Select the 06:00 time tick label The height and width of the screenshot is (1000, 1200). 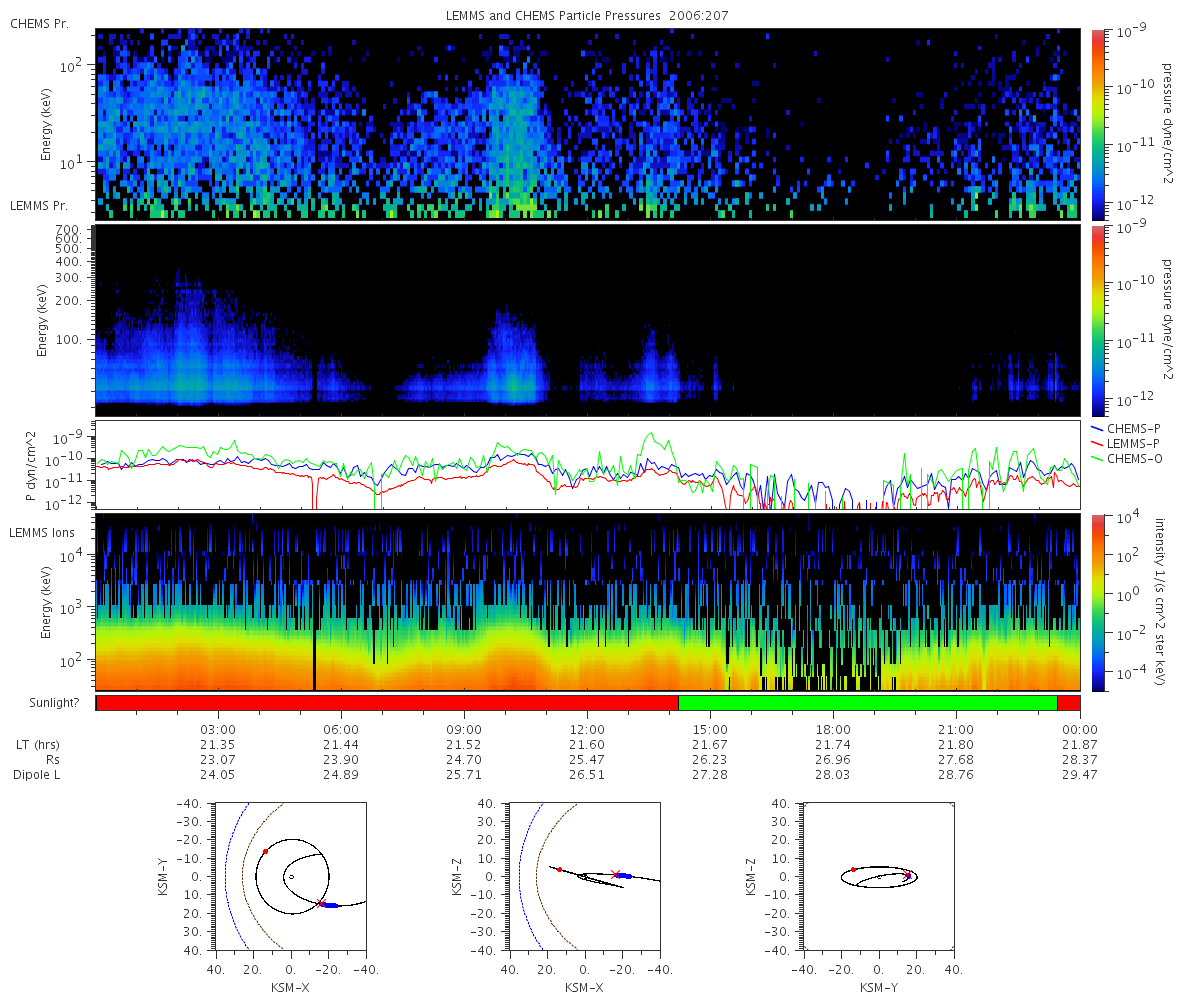(341, 729)
